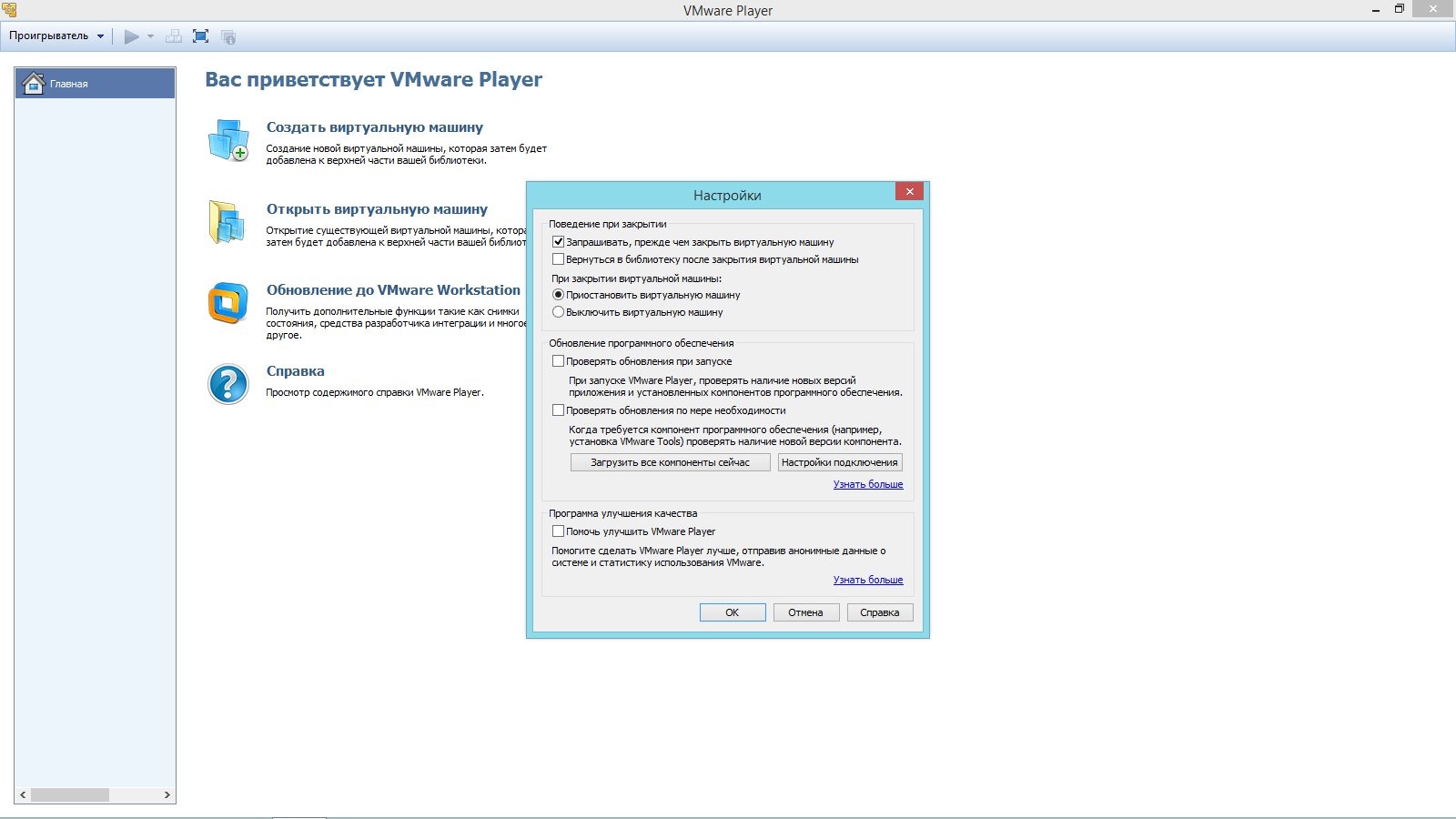The image size is (1456, 819).
Task: Enable 'Помочь улучшить VMware Player' checkbox
Action: tap(559, 531)
